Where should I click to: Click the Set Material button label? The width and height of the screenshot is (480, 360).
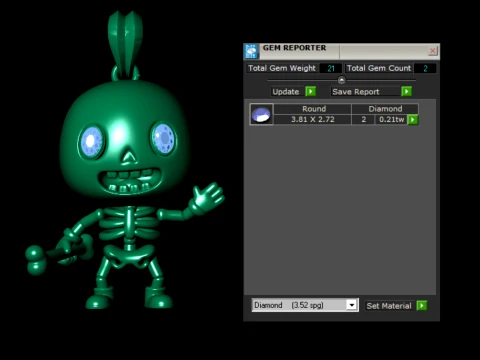coord(389,306)
